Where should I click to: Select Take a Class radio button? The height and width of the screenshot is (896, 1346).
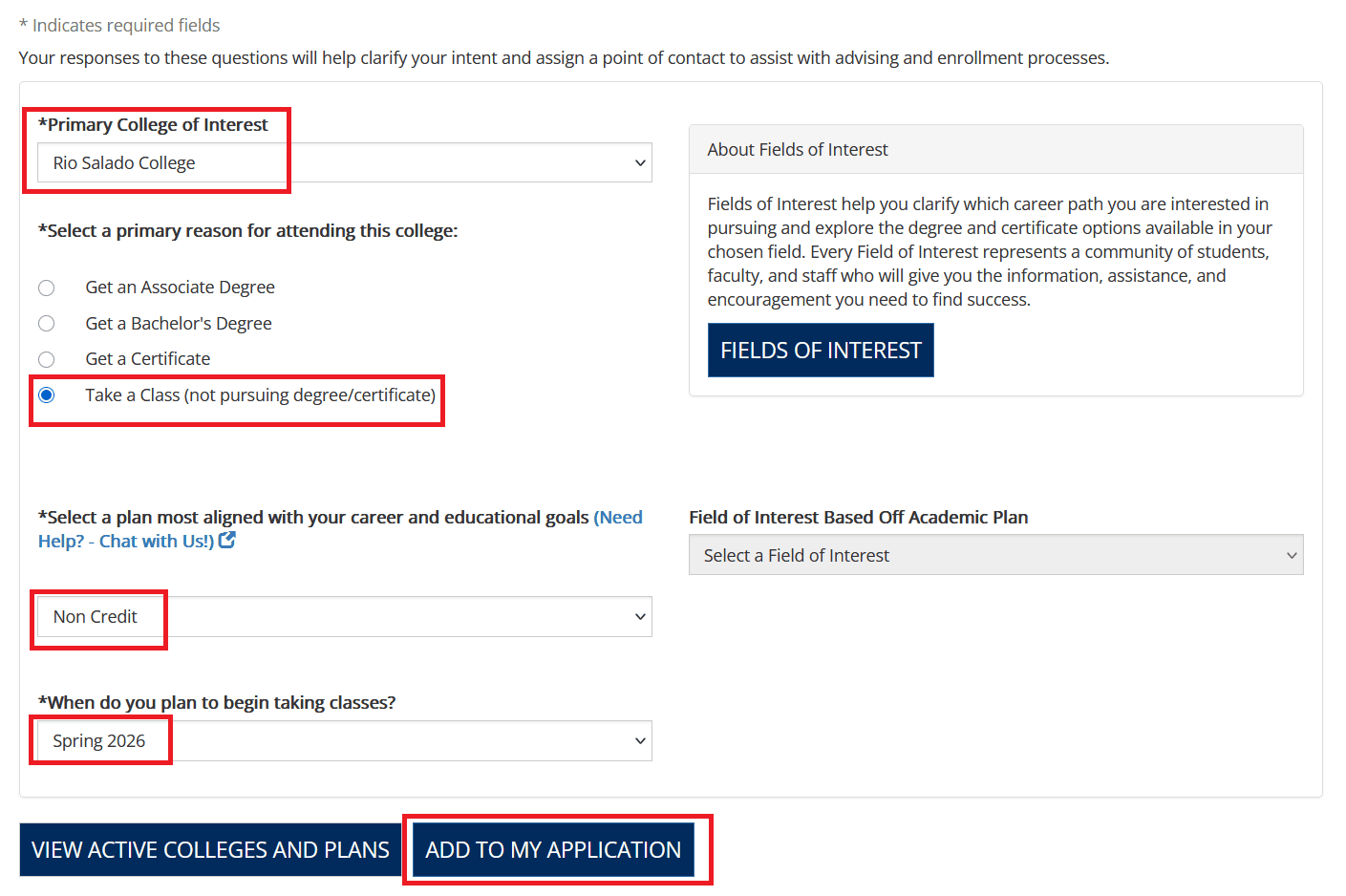click(x=47, y=395)
